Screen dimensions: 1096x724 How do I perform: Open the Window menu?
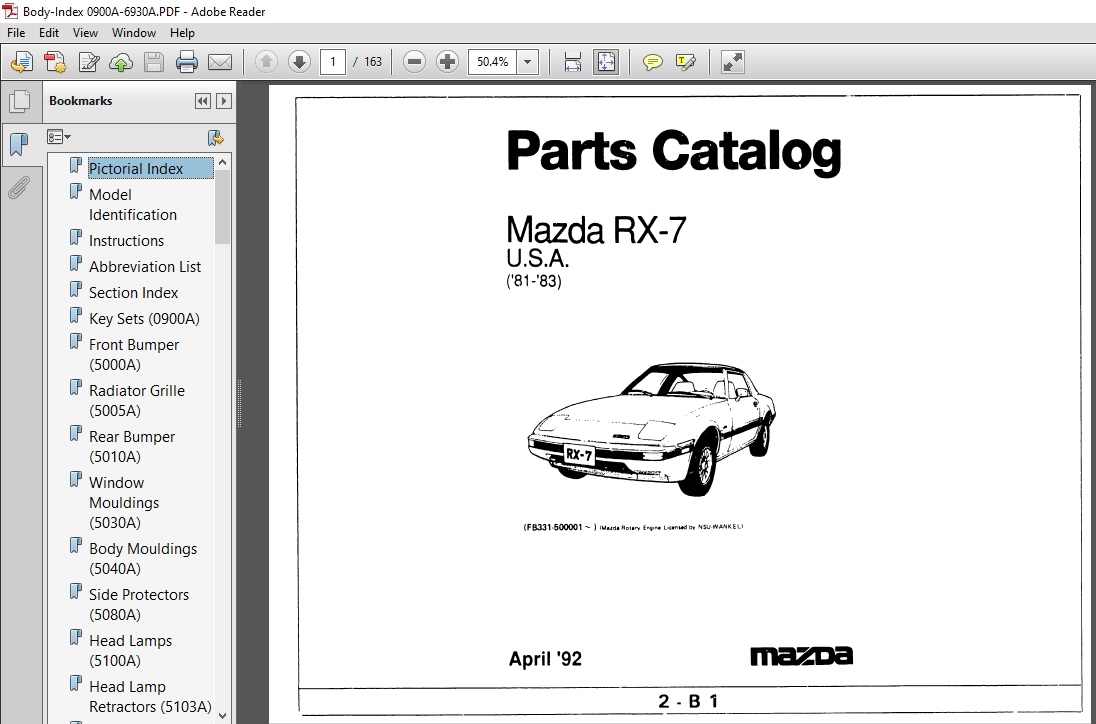point(134,33)
